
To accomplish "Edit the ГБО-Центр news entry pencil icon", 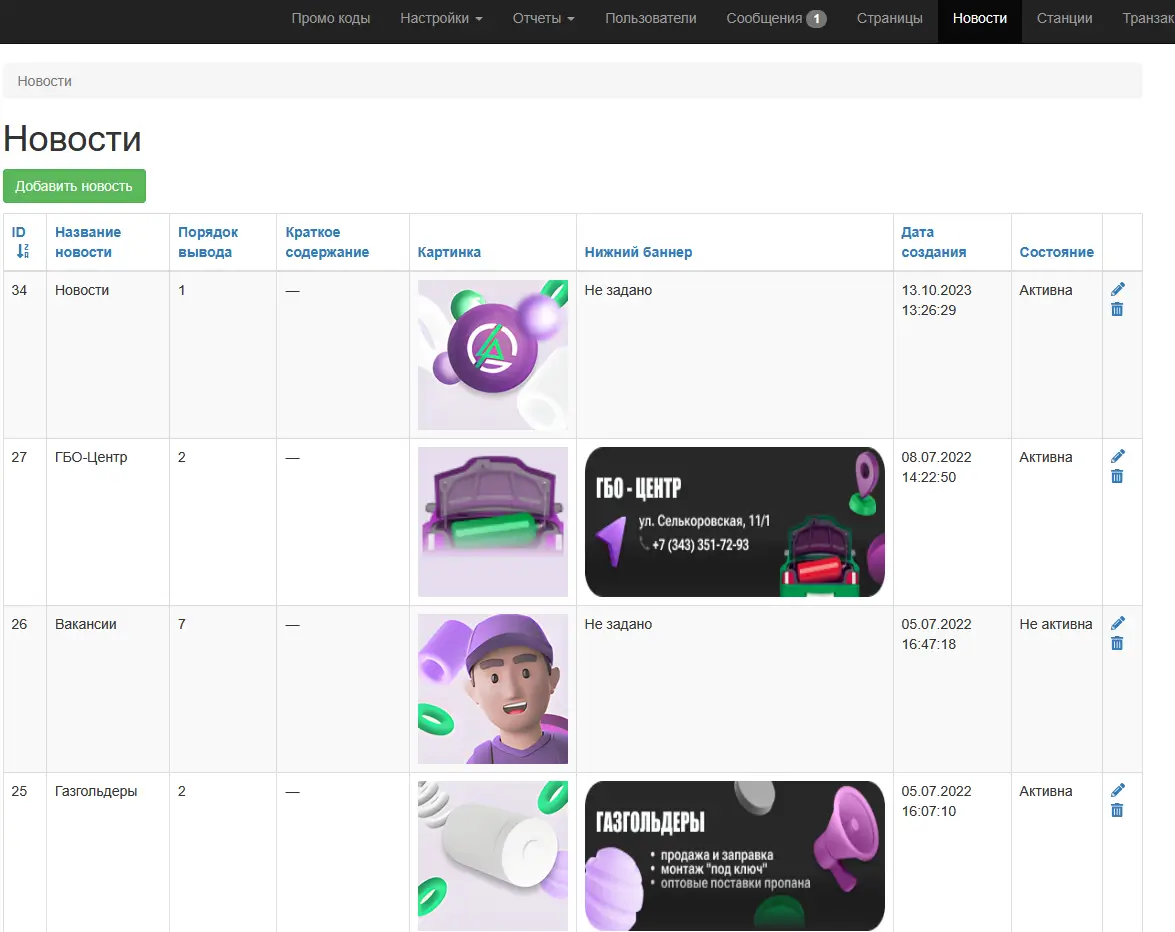I will pyautogui.click(x=1117, y=456).
